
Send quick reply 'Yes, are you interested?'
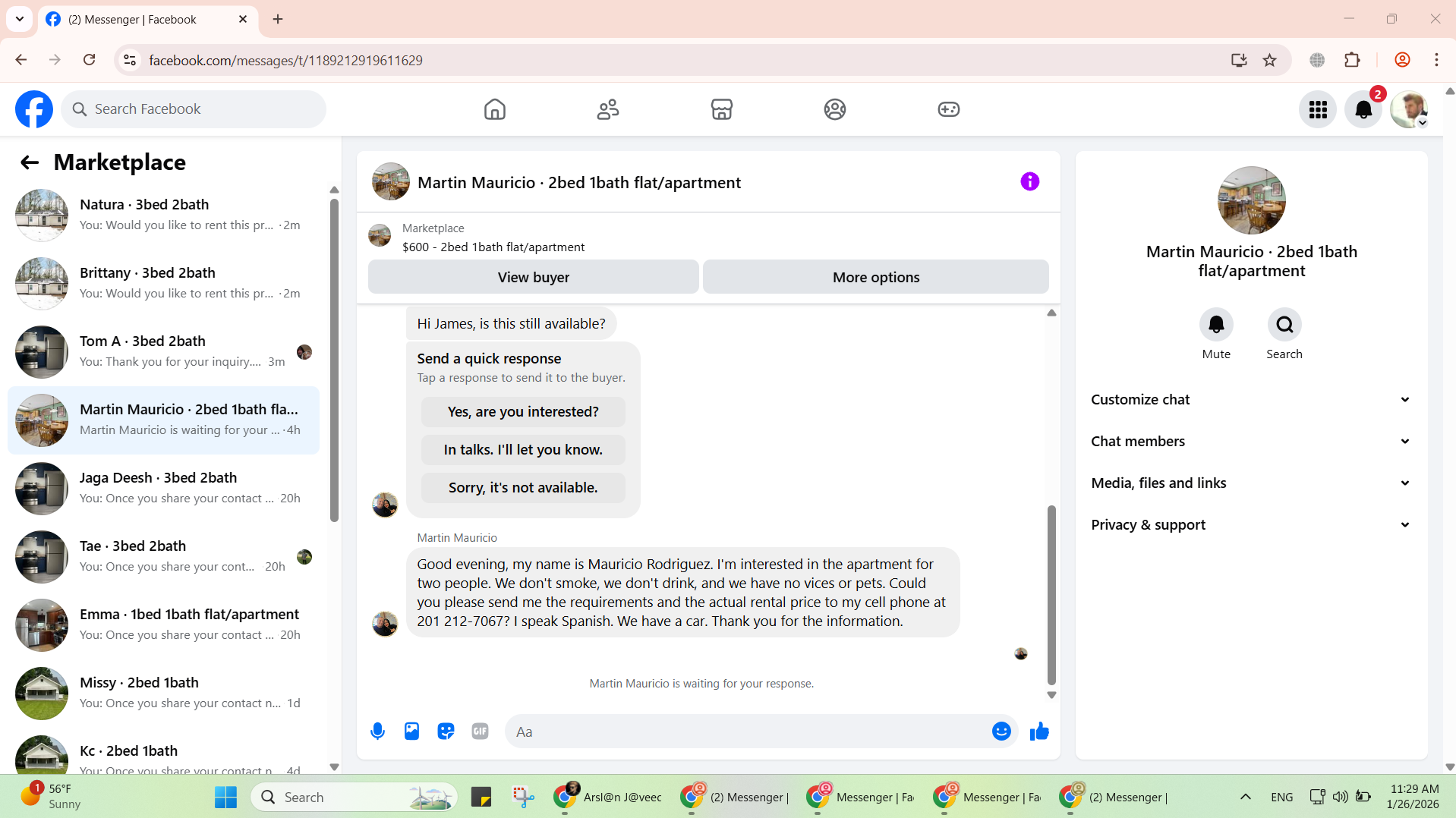[x=523, y=412]
